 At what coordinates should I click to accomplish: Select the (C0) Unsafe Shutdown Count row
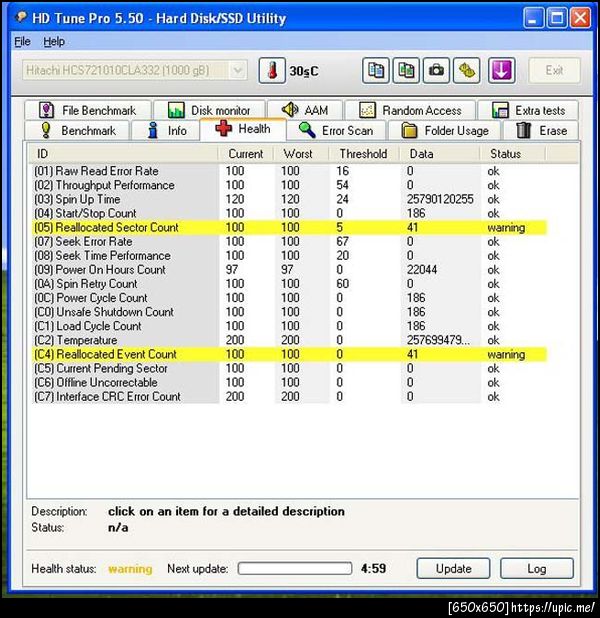click(x=290, y=312)
